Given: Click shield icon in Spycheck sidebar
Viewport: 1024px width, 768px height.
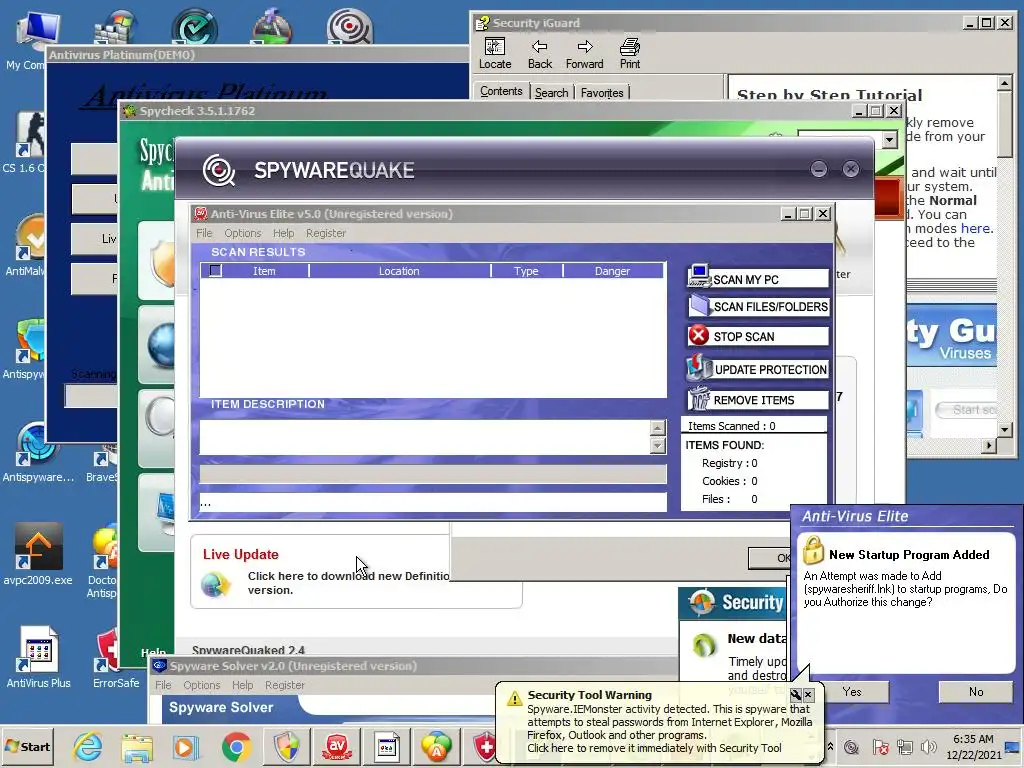Looking at the screenshot, I should [162, 263].
